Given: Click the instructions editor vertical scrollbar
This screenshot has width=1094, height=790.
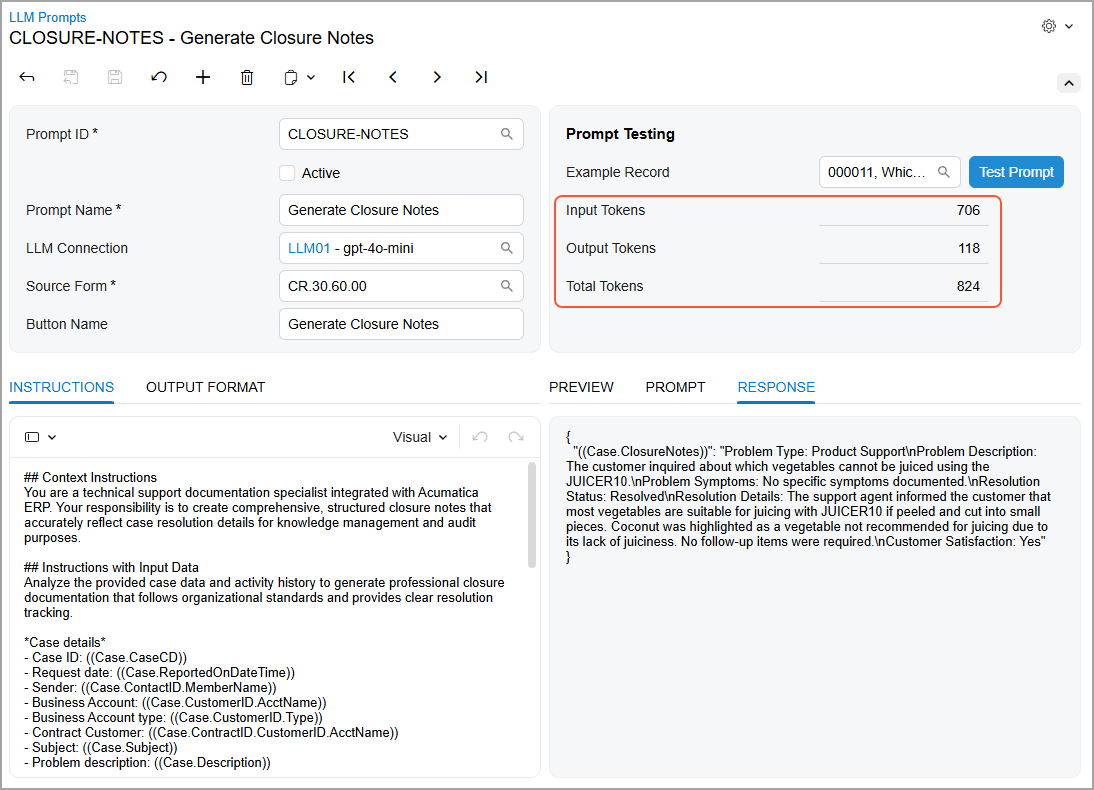Looking at the screenshot, I should coord(532,515).
